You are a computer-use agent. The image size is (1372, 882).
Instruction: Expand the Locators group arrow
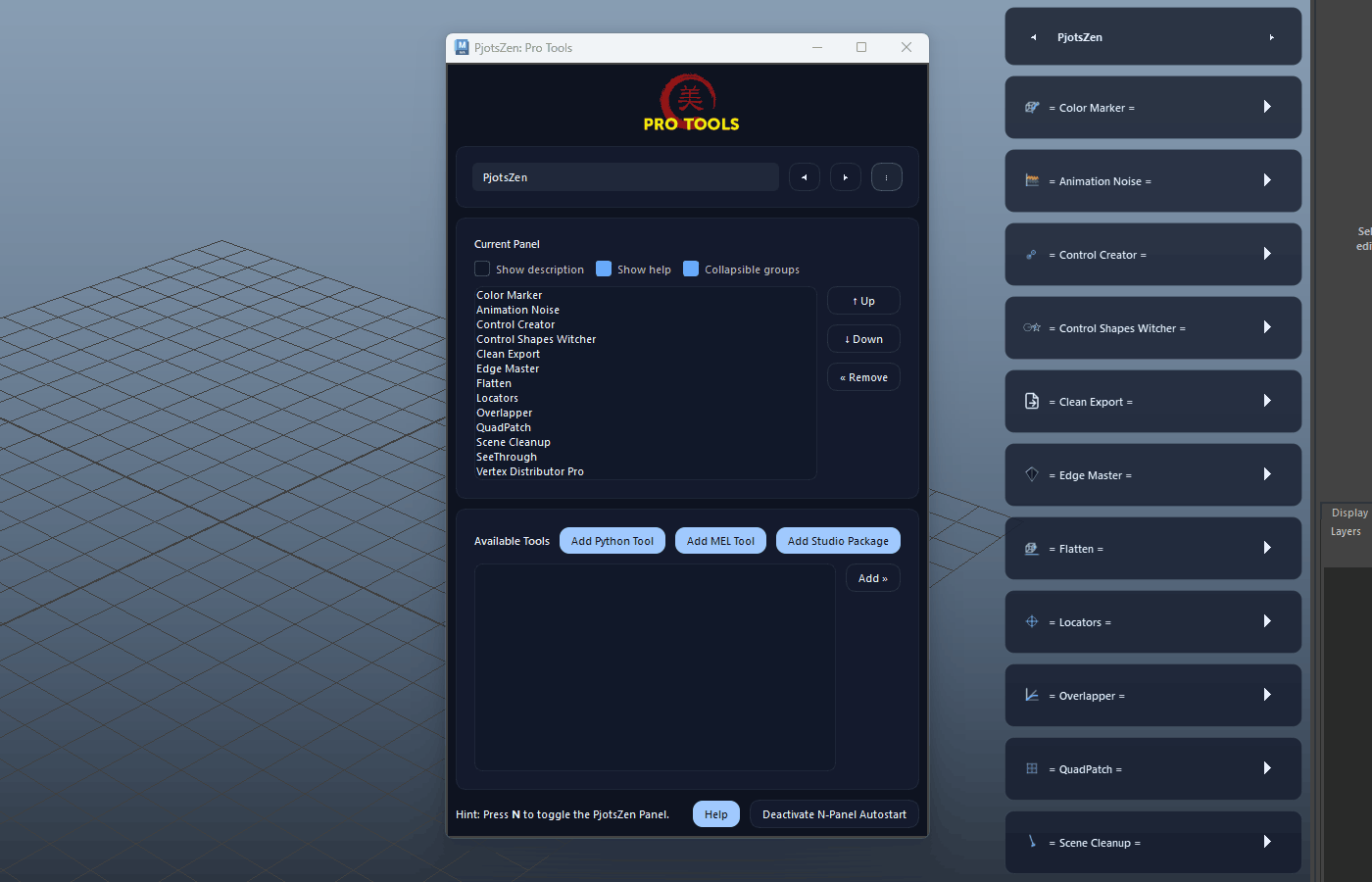tap(1267, 621)
